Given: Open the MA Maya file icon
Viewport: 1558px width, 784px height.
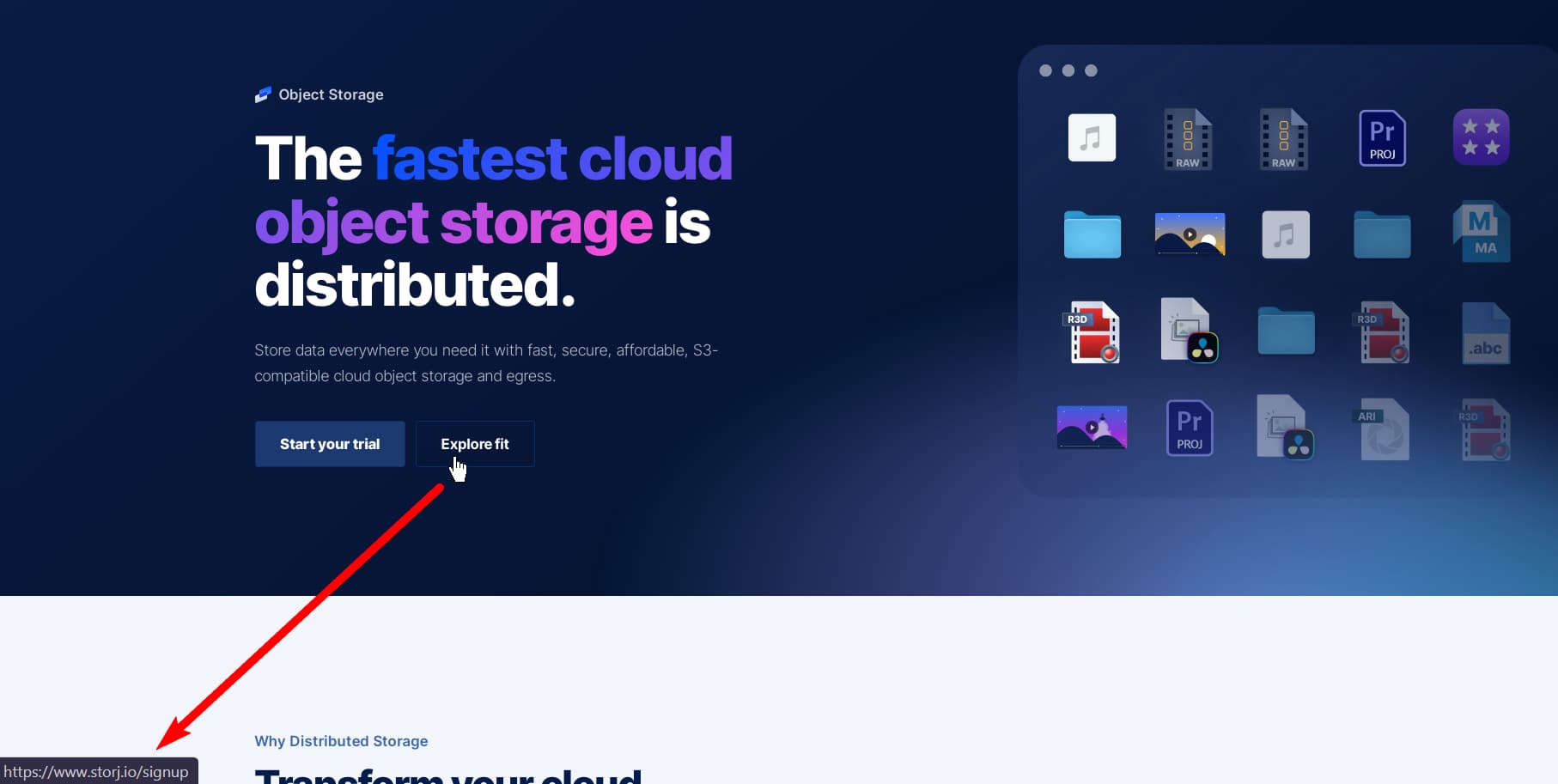Looking at the screenshot, I should click(1482, 233).
